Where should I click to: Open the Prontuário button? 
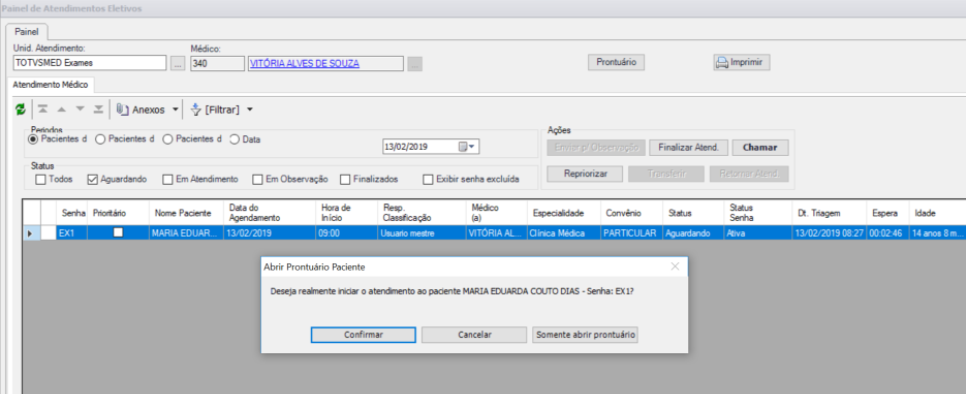click(x=616, y=62)
